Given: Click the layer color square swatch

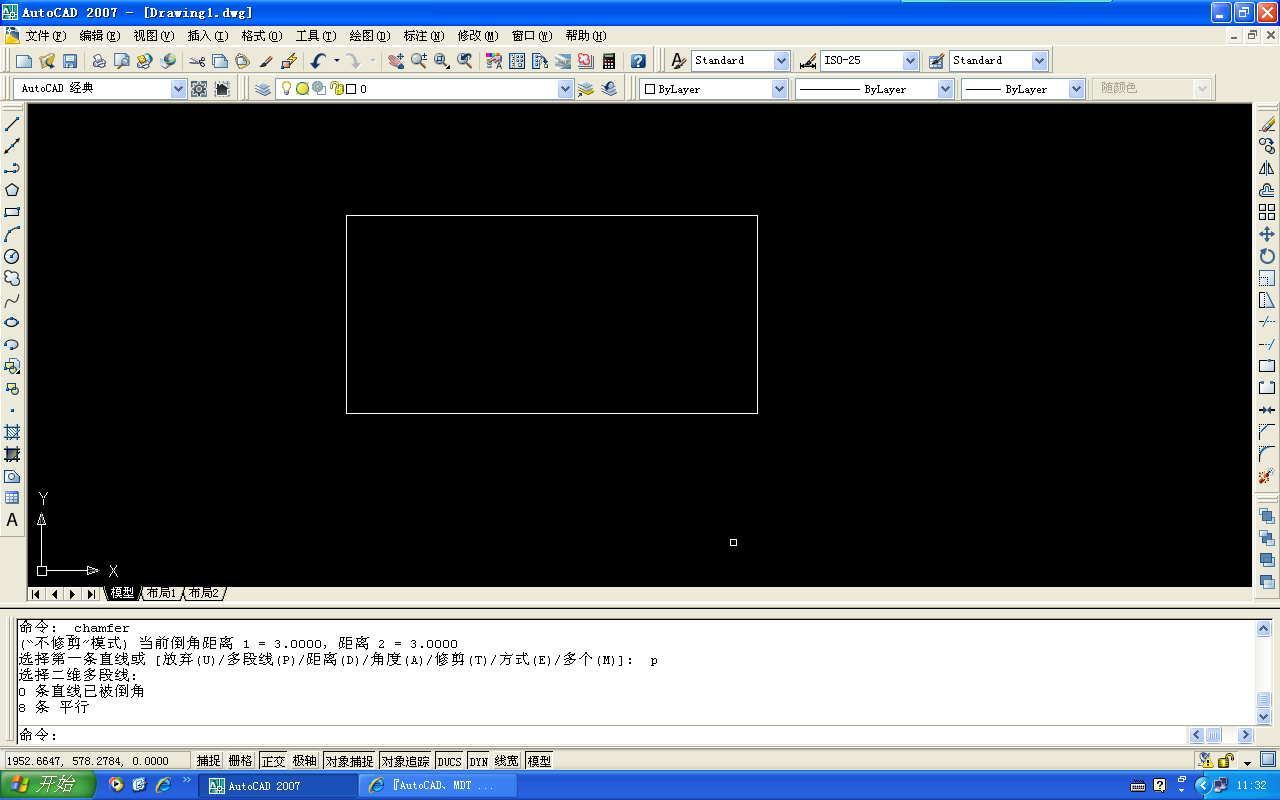Looking at the screenshot, I should click(x=351, y=89).
